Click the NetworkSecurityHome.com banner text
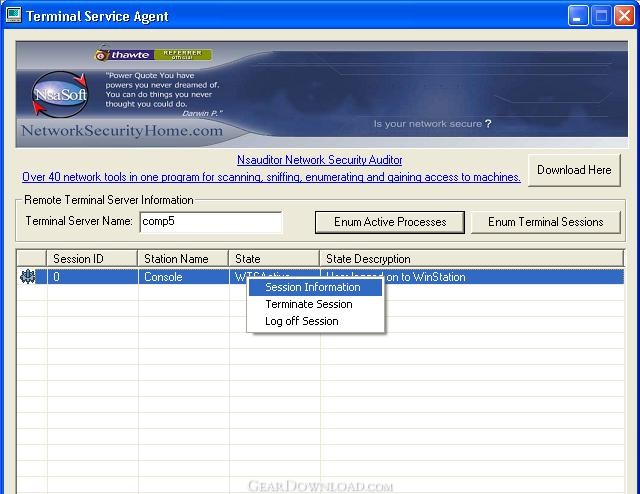 pyautogui.click(x=122, y=131)
